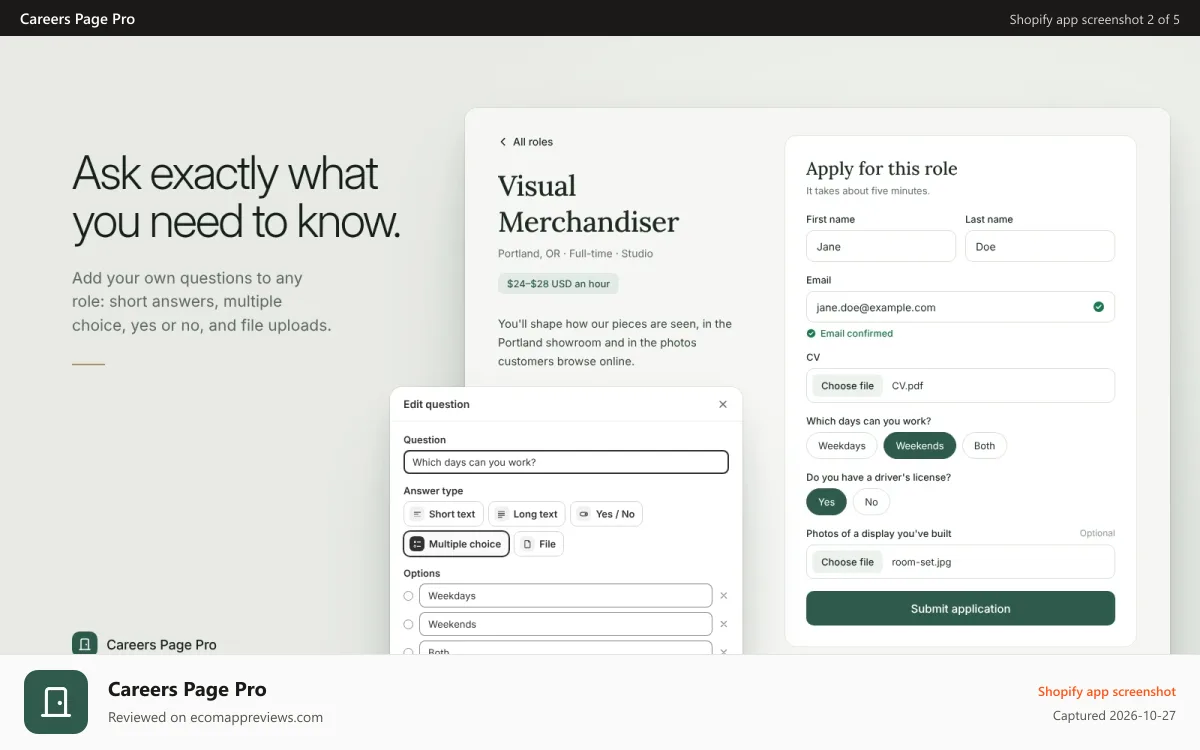
Task: Go back to All roles
Action: click(x=526, y=142)
